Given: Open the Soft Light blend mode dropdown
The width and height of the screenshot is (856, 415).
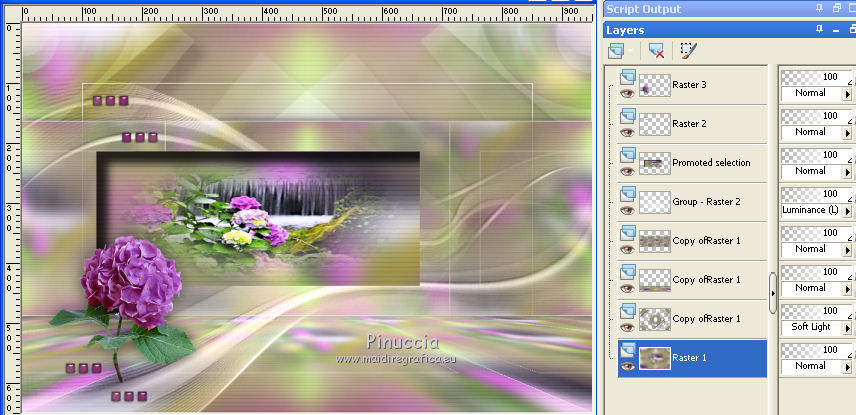Looking at the screenshot, I should (847, 328).
